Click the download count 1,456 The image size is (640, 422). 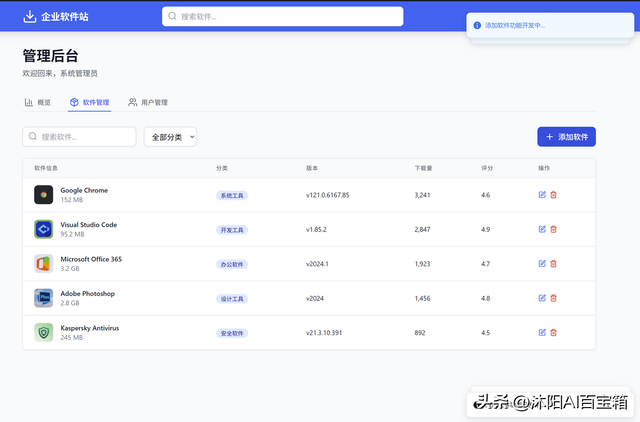pyautogui.click(x=422, y=298)
